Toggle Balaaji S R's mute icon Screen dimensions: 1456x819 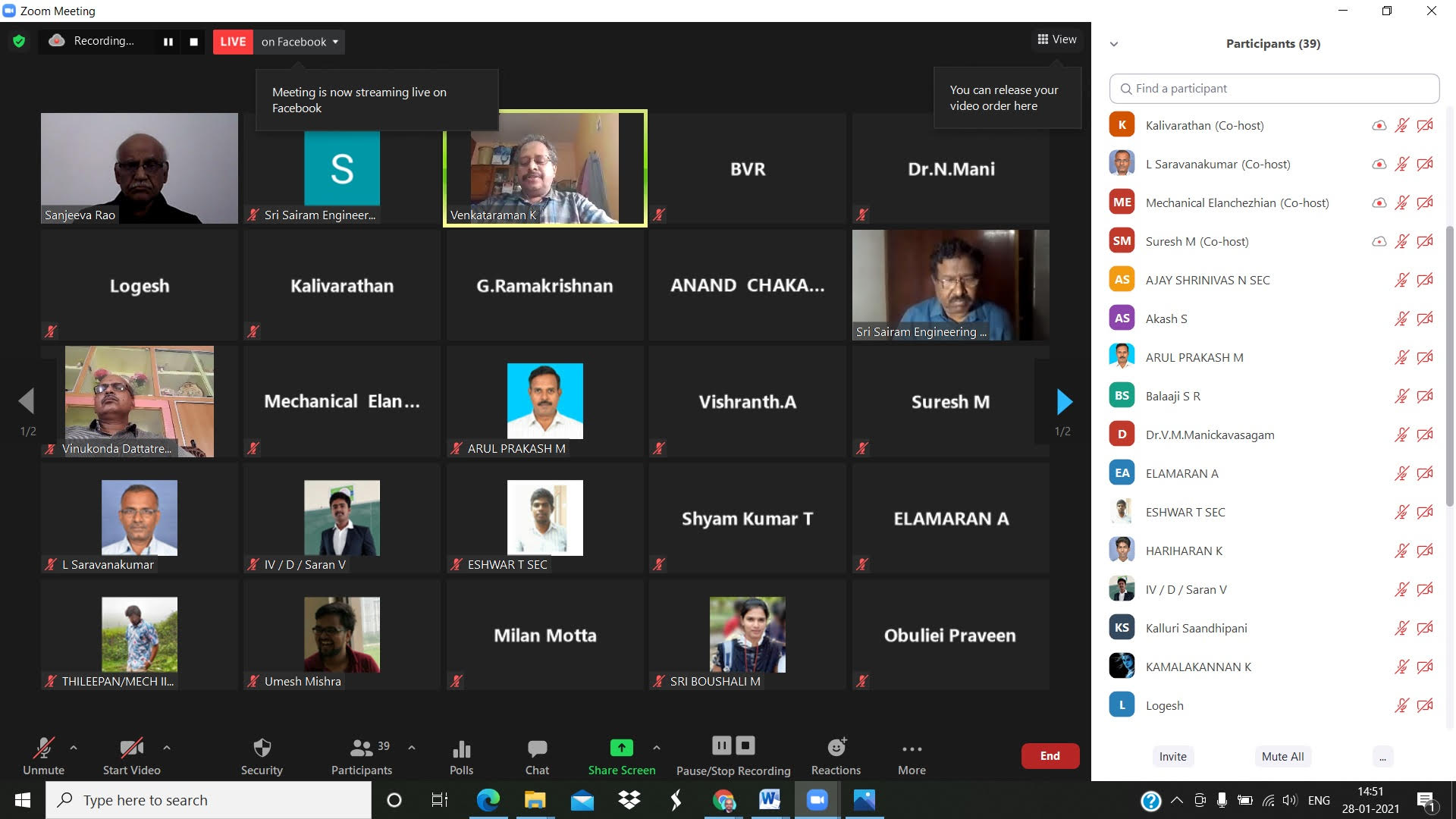pos(1401,397)
